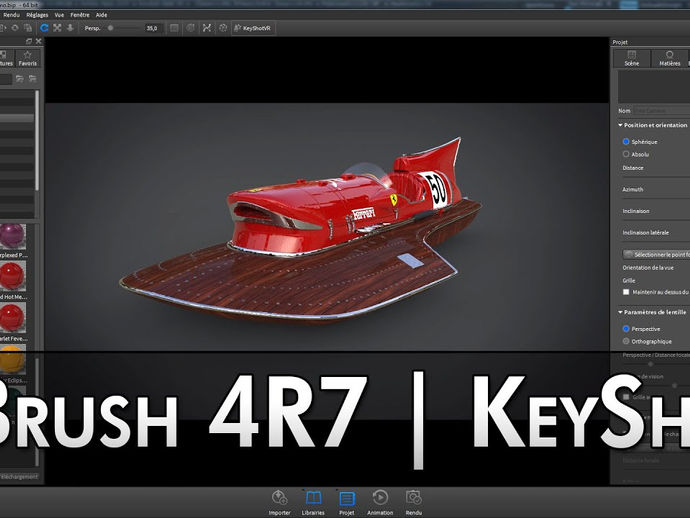This screenshot has height=518, width=690.
Task: Select the Absolu radio button
Action: point(626,154)
